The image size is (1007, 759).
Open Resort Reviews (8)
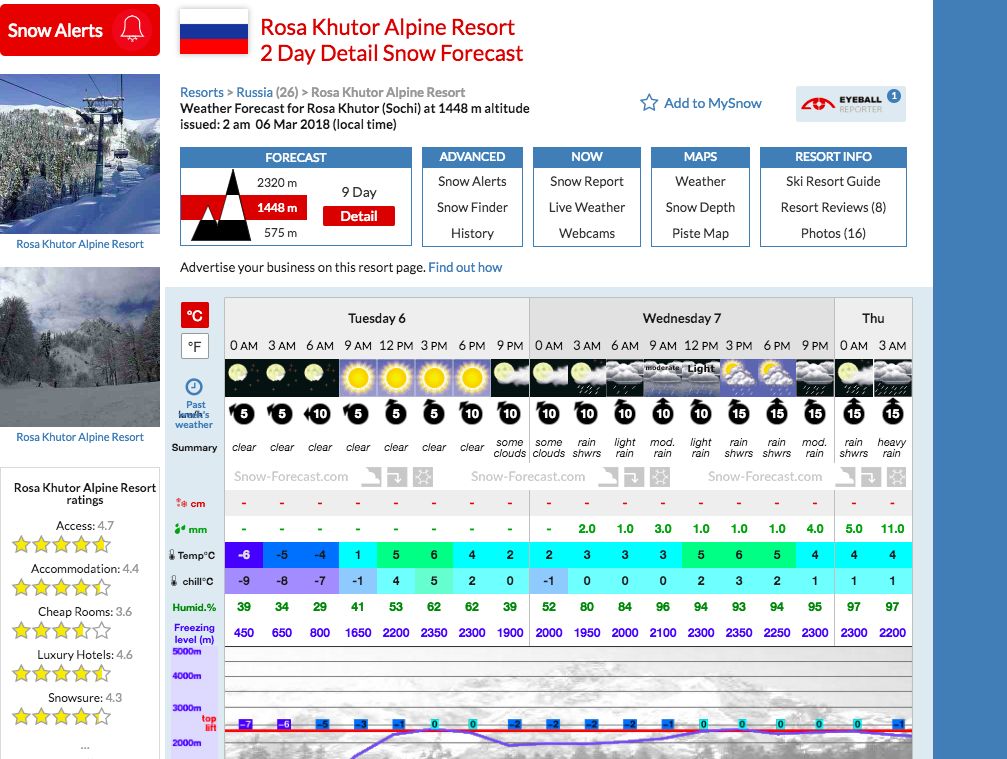click(x=833, y=207)
